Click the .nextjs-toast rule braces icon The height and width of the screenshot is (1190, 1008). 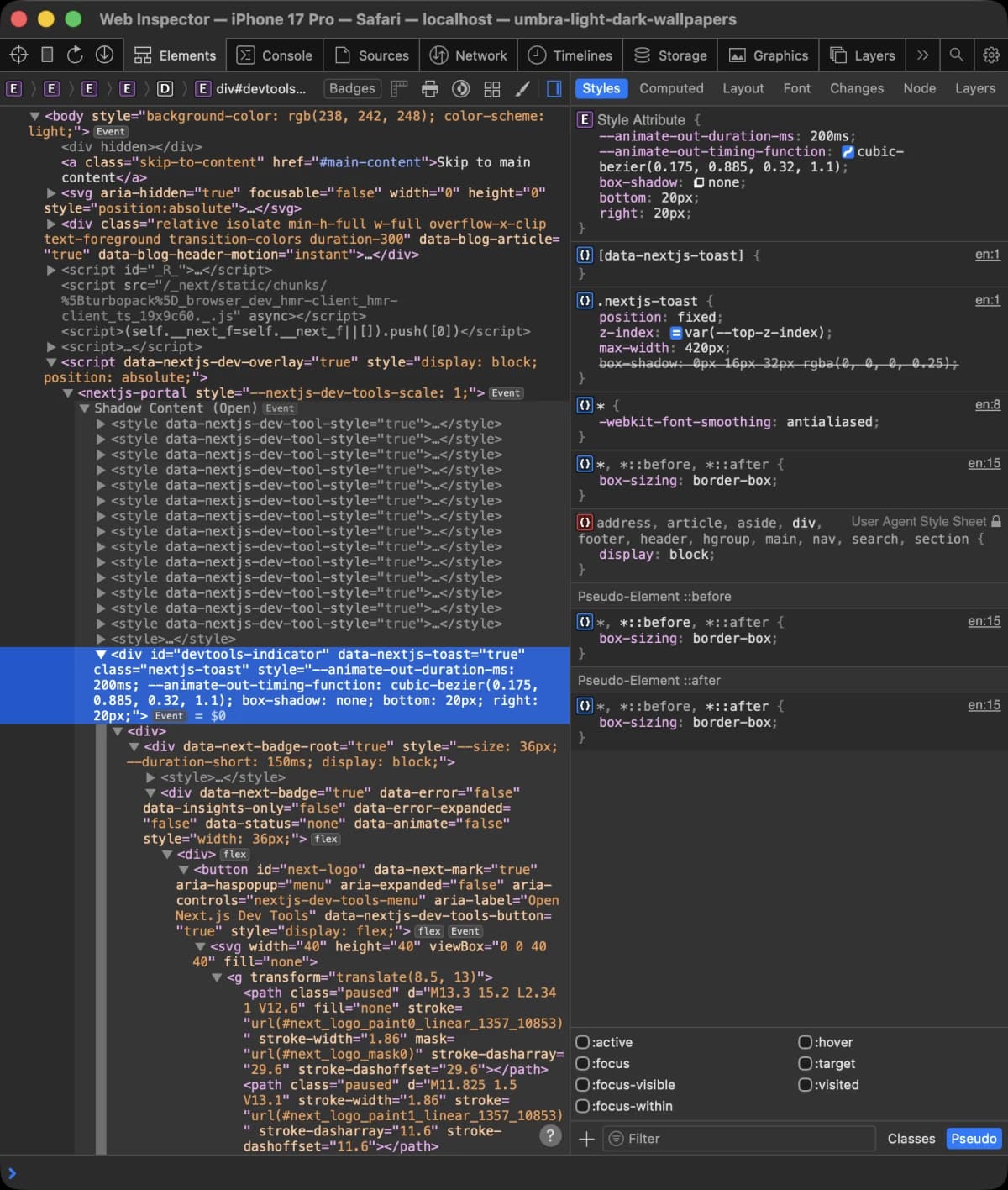585,300
